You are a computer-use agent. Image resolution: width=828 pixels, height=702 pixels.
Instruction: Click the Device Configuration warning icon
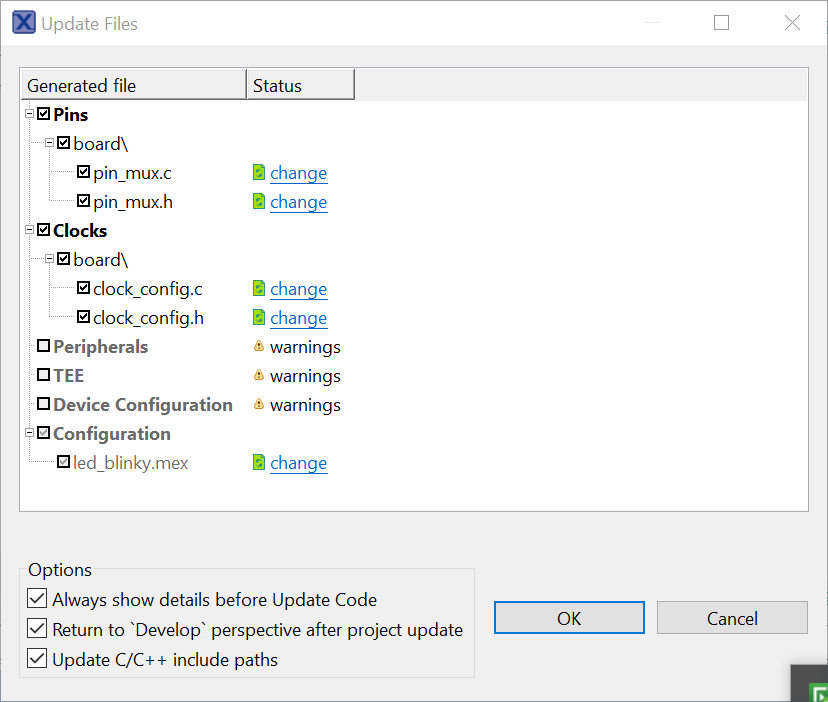pos(259,405)
